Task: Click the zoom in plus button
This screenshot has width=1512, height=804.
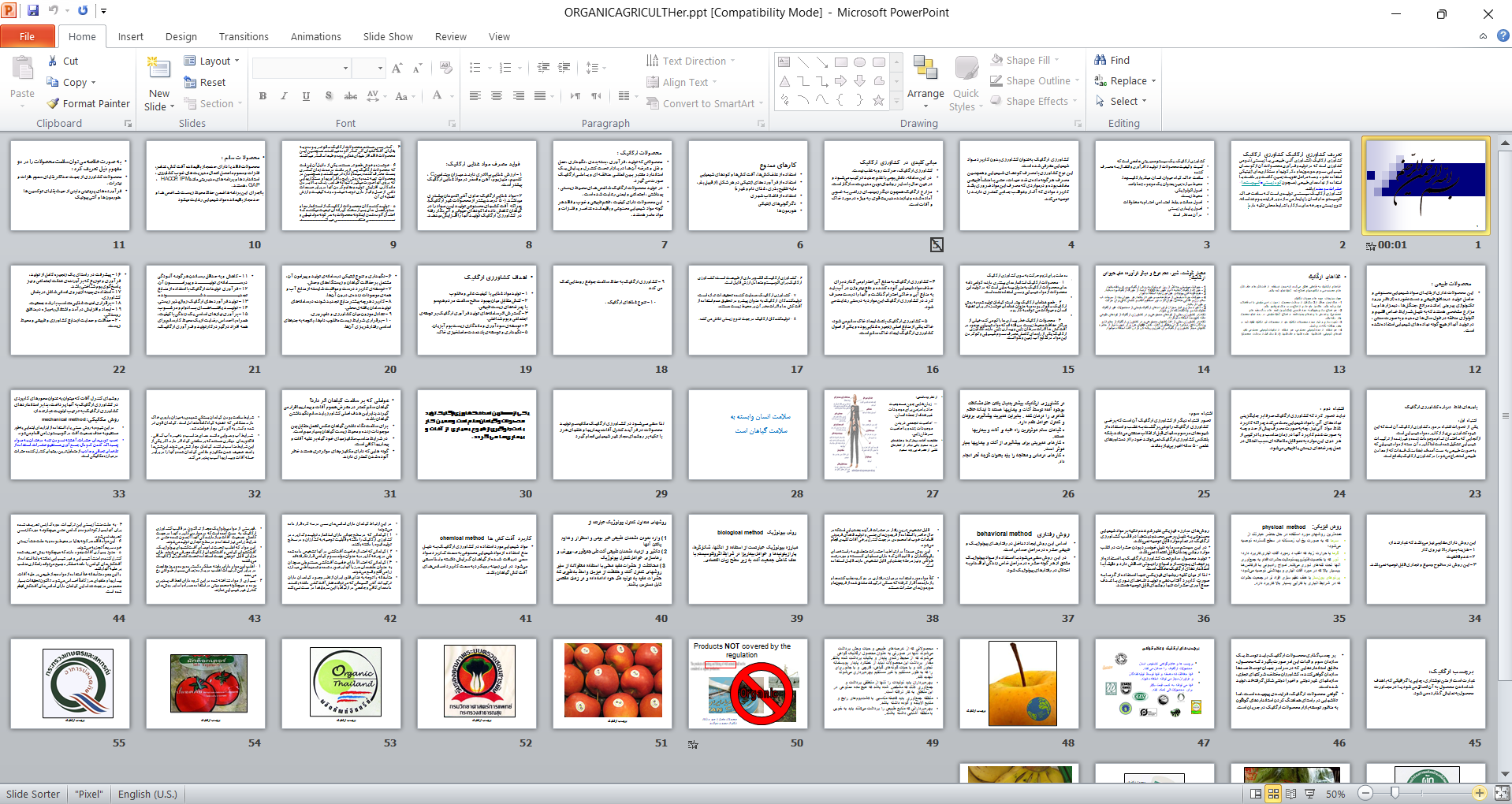Action: click(1480, 794)
